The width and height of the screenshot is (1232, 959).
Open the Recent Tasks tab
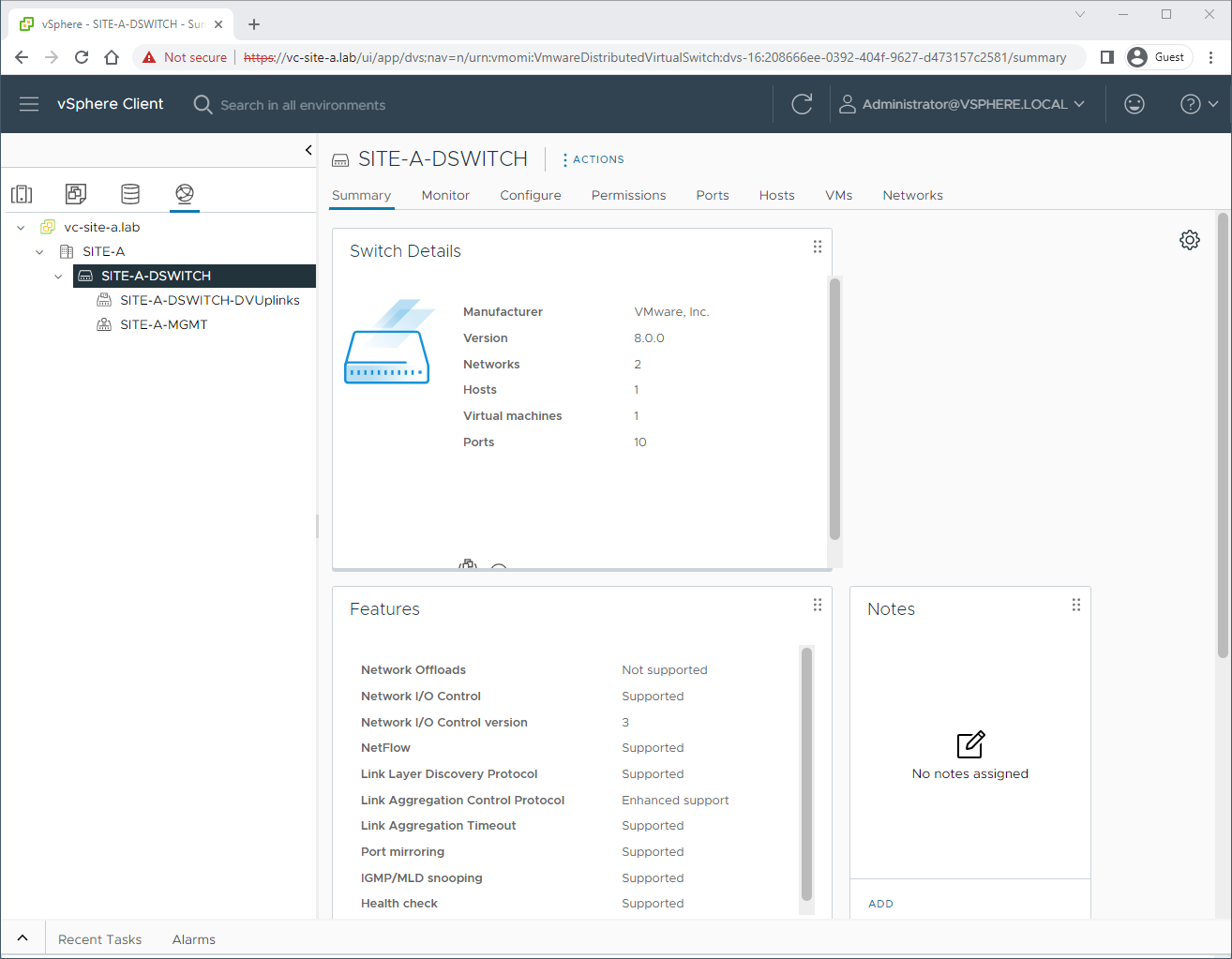[99, 939]
